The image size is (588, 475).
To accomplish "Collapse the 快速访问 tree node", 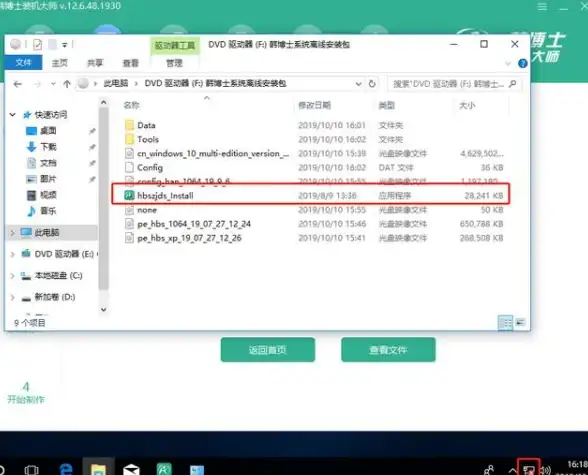I will (x=13, y=115).
